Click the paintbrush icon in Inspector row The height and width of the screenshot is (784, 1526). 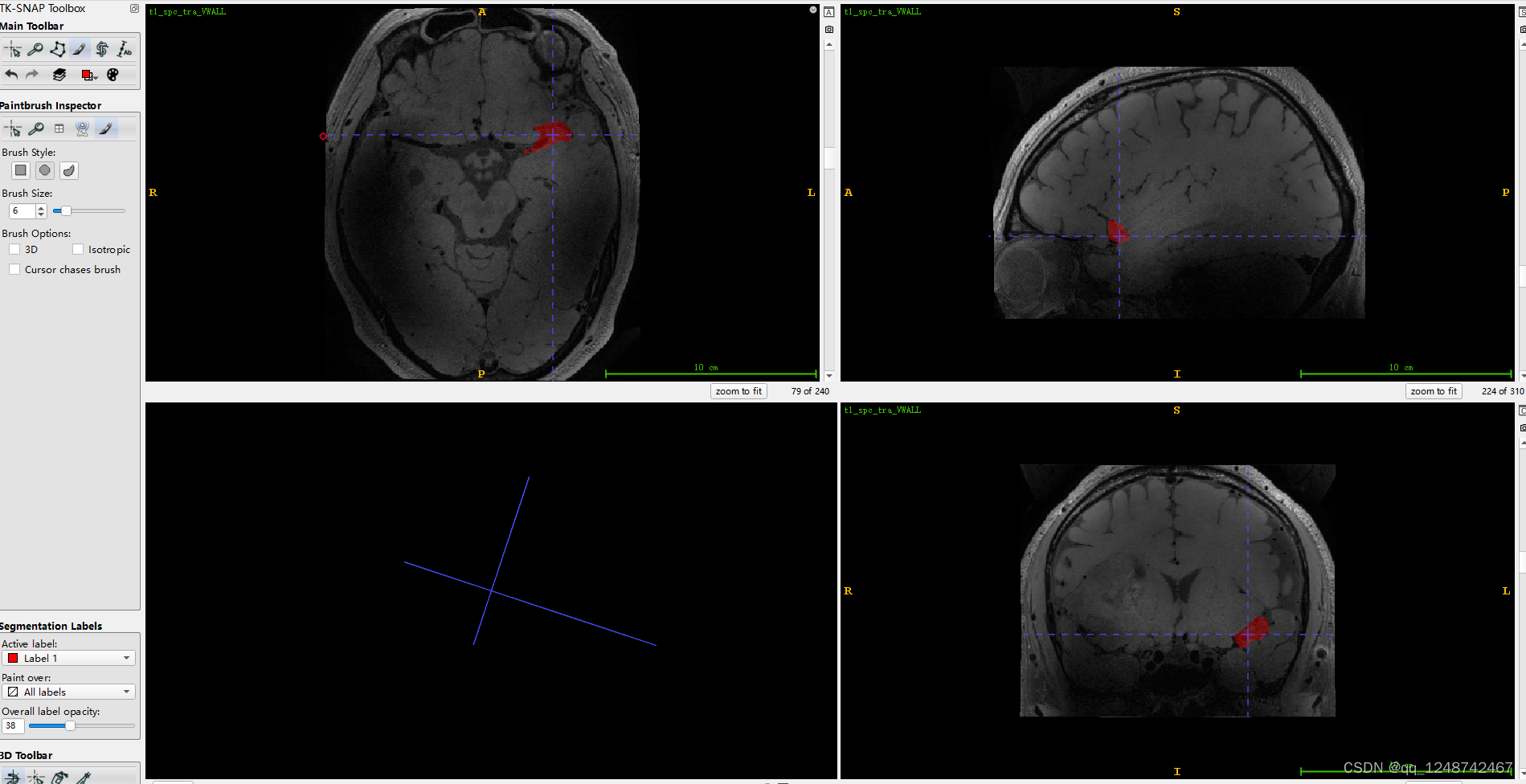coord(105,129)
